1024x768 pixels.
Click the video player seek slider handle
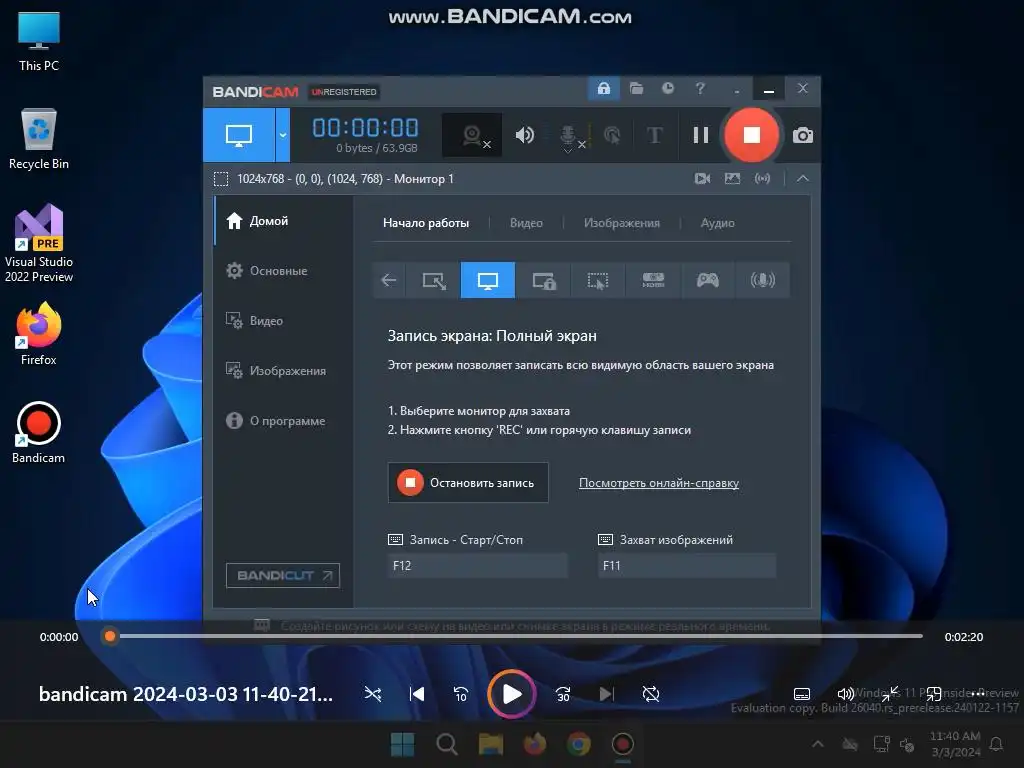(110, 636)
